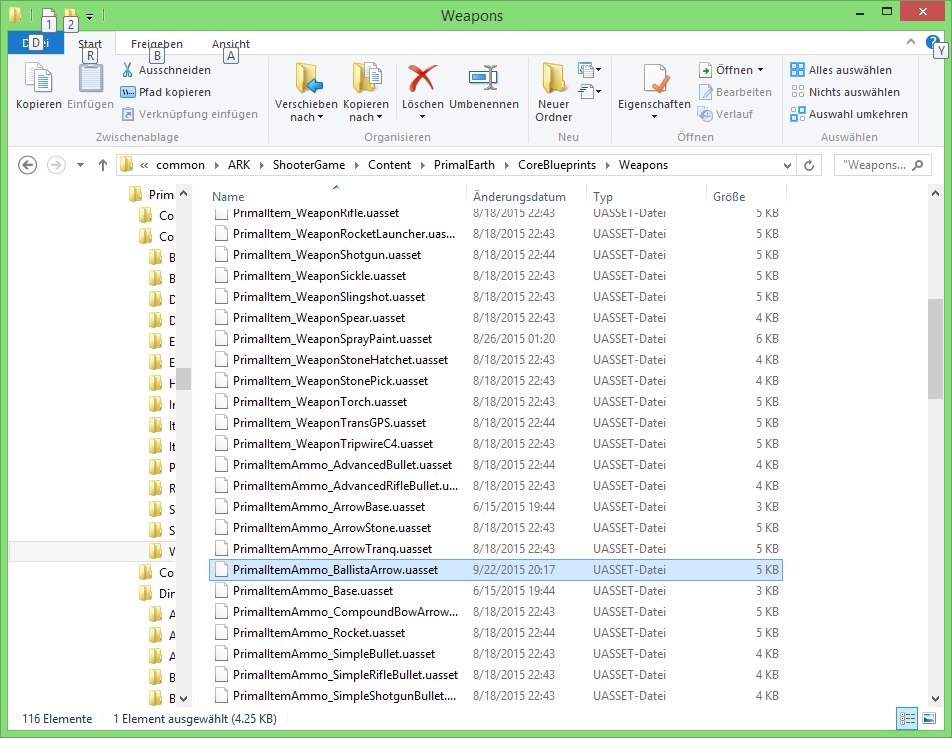The width and height of the screenshot is (952, 738).
Task: Open the Eigenschaften dropdown arrow
Action: (654, 117)
